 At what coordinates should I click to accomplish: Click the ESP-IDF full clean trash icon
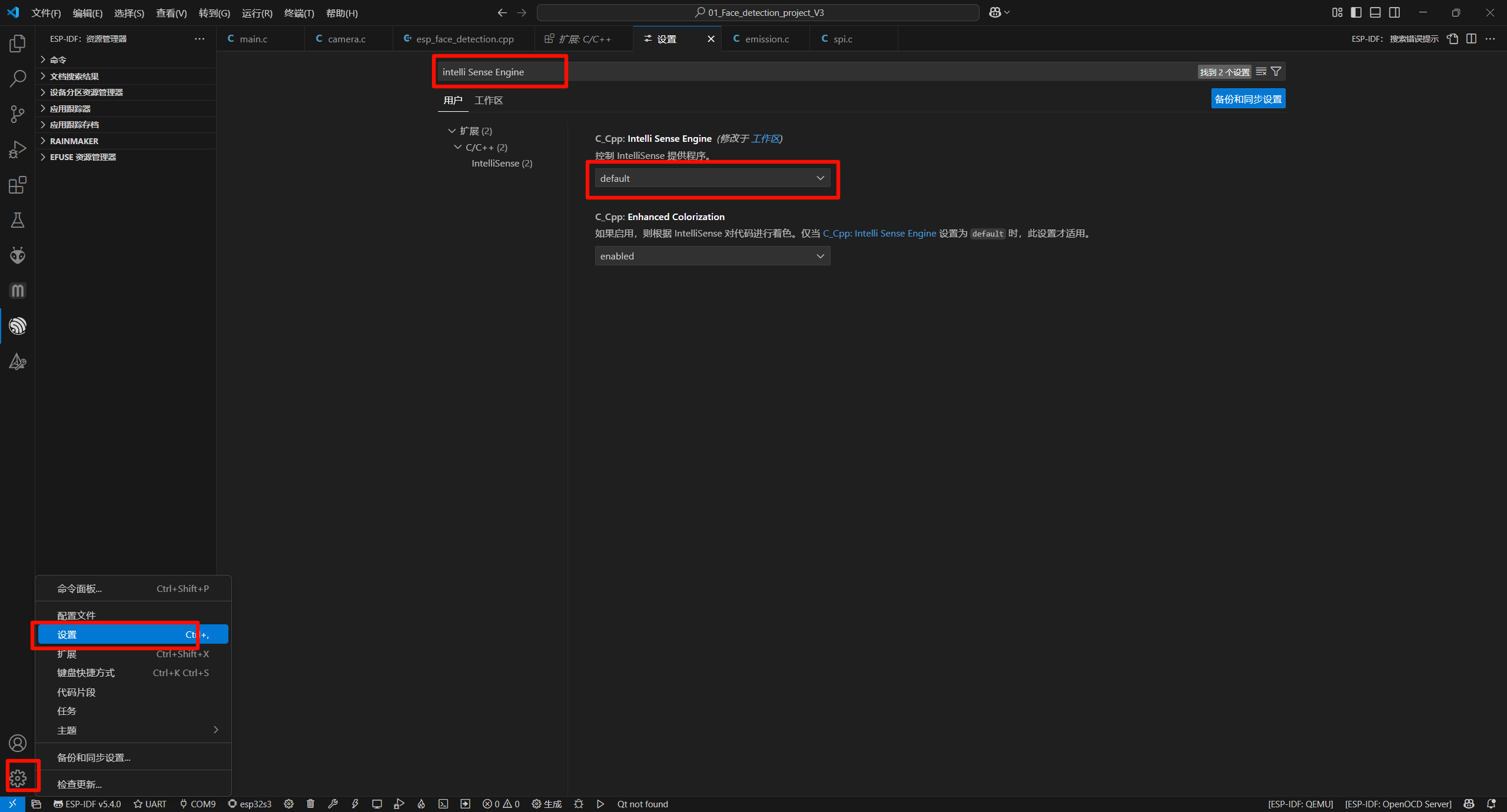coord(311,804)
